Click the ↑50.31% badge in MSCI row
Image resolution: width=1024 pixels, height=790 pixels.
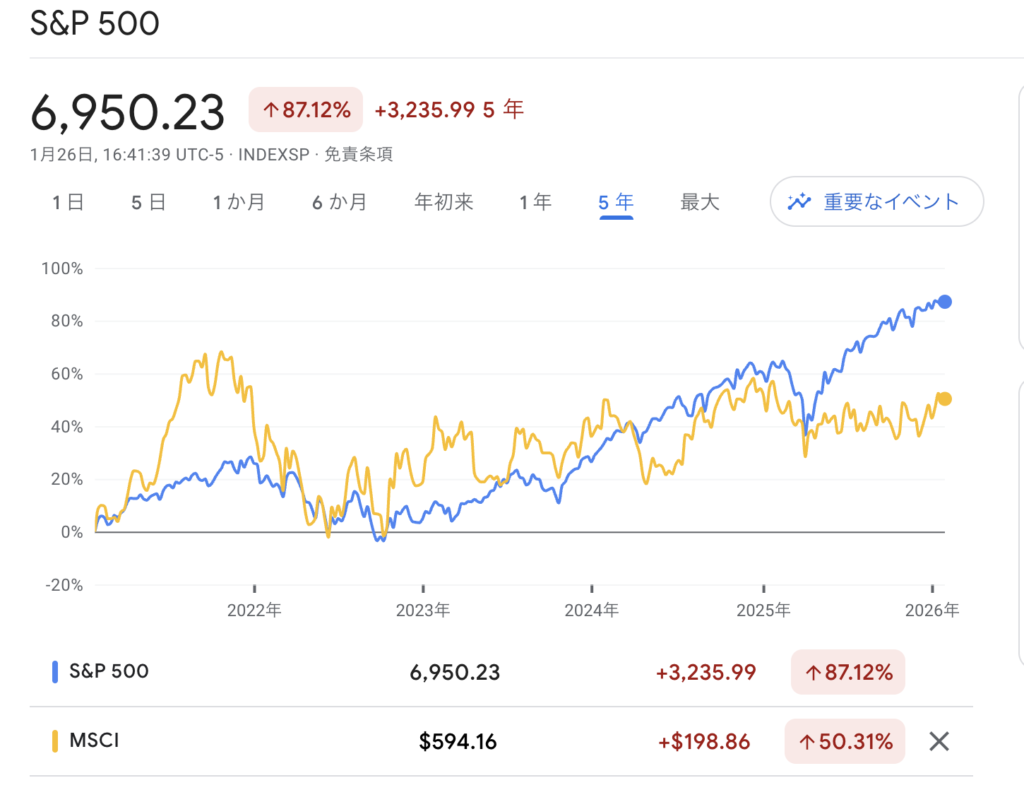pyautogui.click(x=845, y=741)
